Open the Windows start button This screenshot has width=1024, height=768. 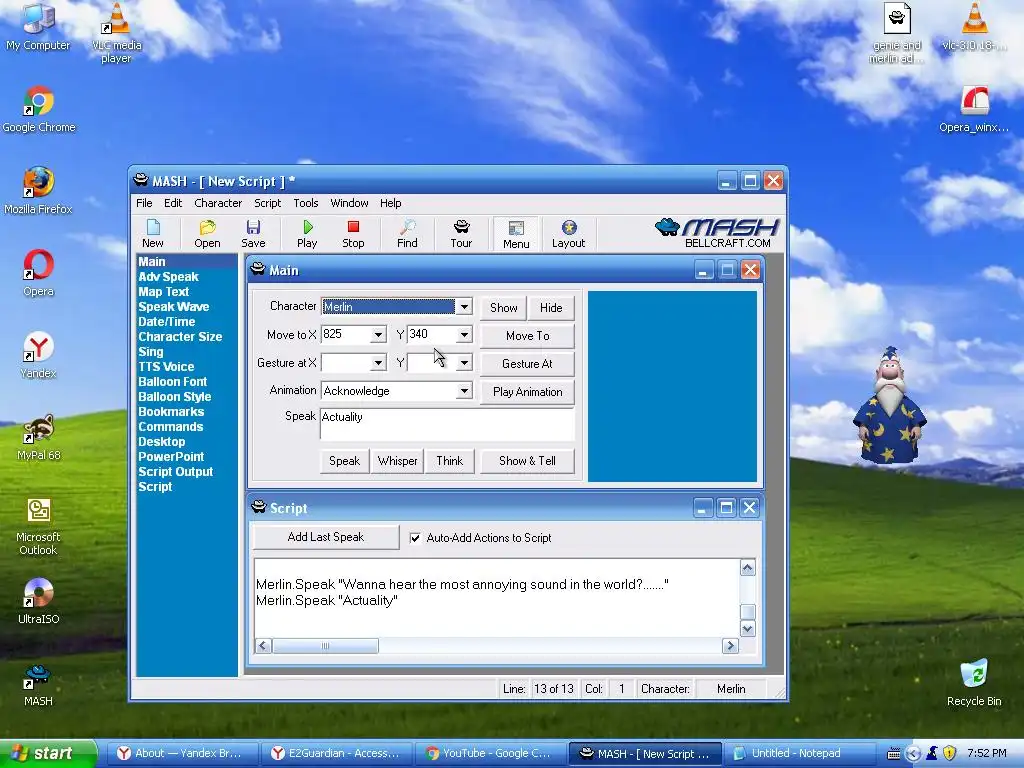[x=48, y=754]
